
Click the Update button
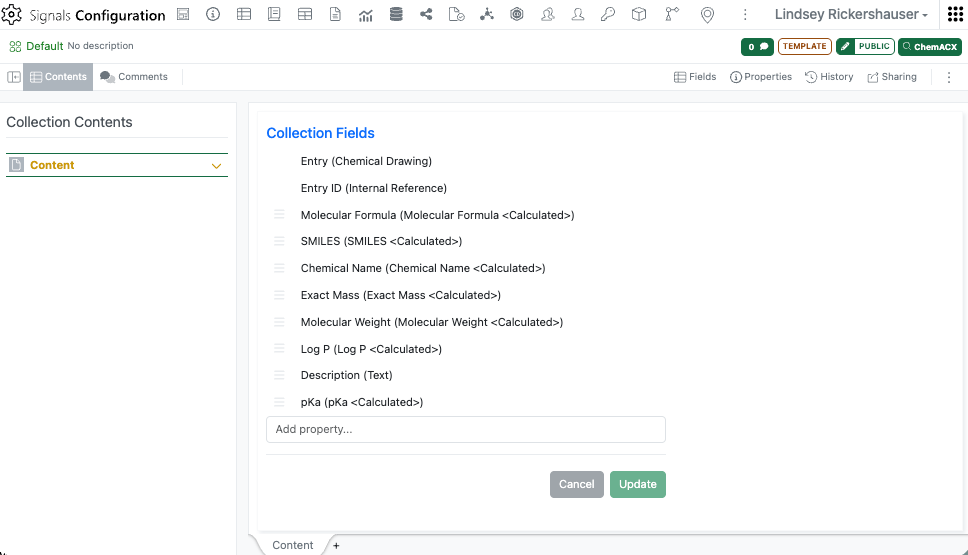(x=638, y=485)
